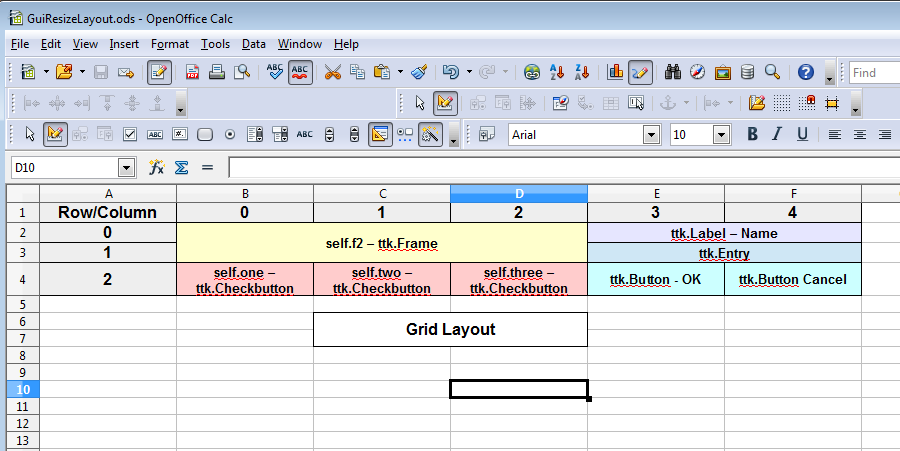Toggle AutoSpellcheck on the toolbar
This screenshot has width=900, height=451.
pos(299,72)
